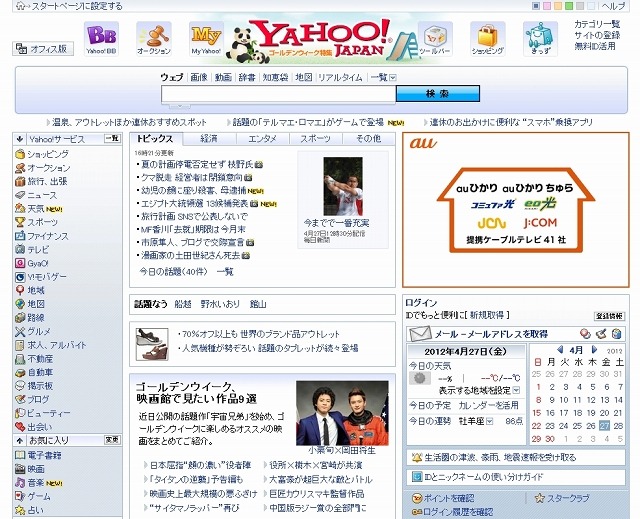640x519 pixels.
Task: Select the pink theme color swatch
Action: tap(547, 6)
